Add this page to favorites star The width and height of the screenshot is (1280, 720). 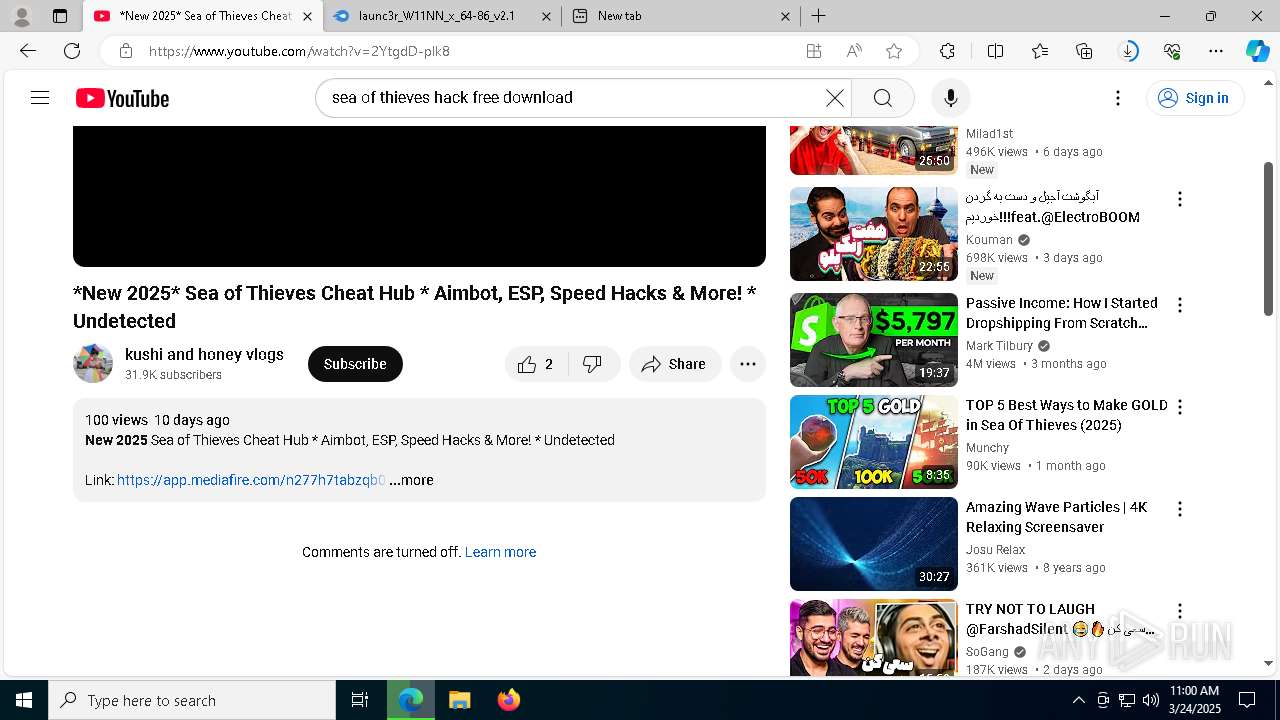[x=894, y=51]
